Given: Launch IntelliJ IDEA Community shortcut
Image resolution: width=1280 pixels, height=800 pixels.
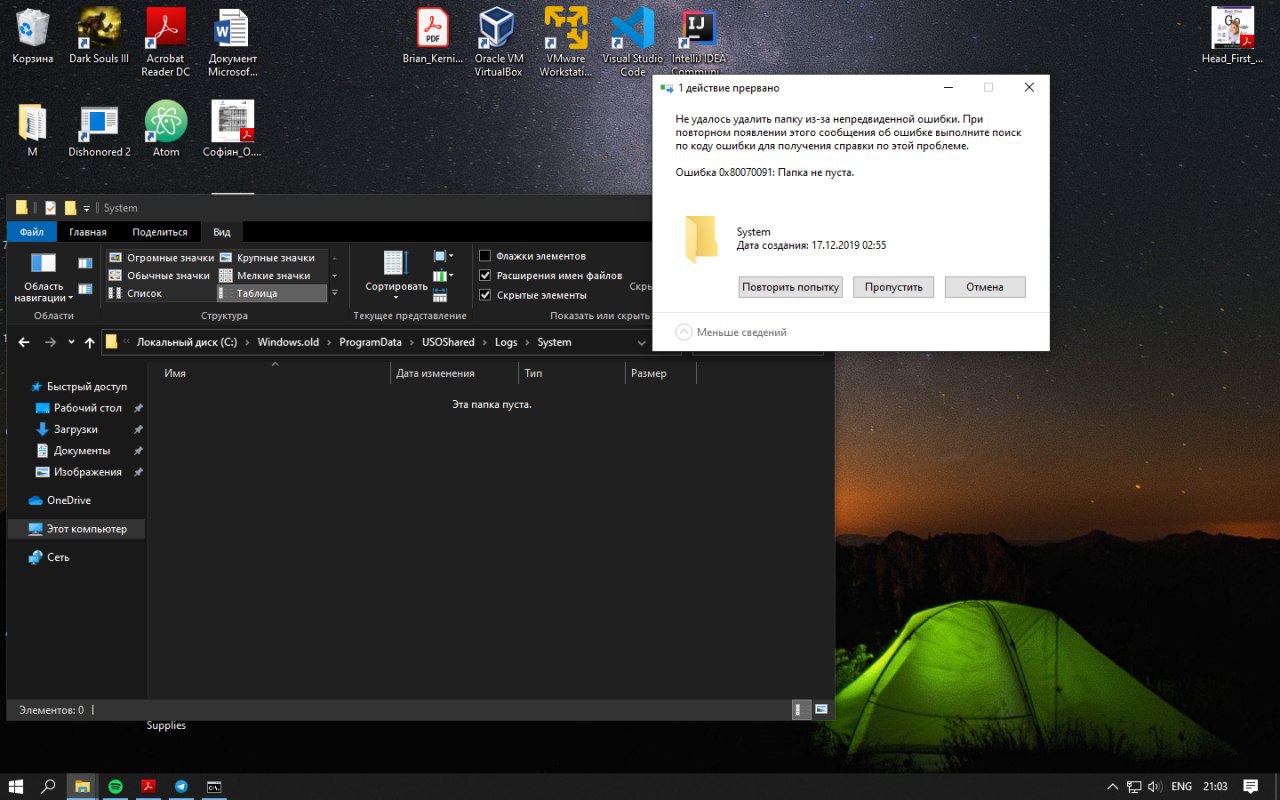Looking at the screenshot, I should [x=699, y=42].
